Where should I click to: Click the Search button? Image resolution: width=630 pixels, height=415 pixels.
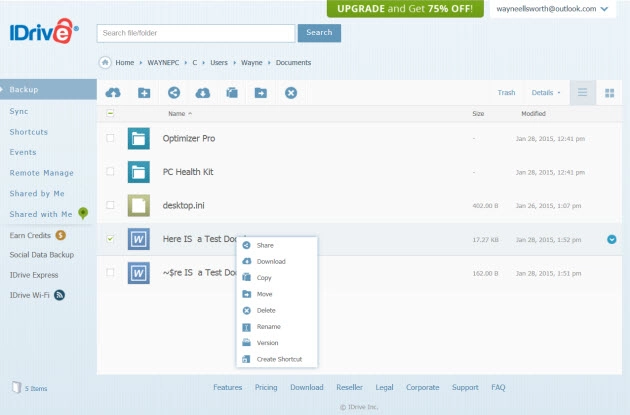click(319, 33)
